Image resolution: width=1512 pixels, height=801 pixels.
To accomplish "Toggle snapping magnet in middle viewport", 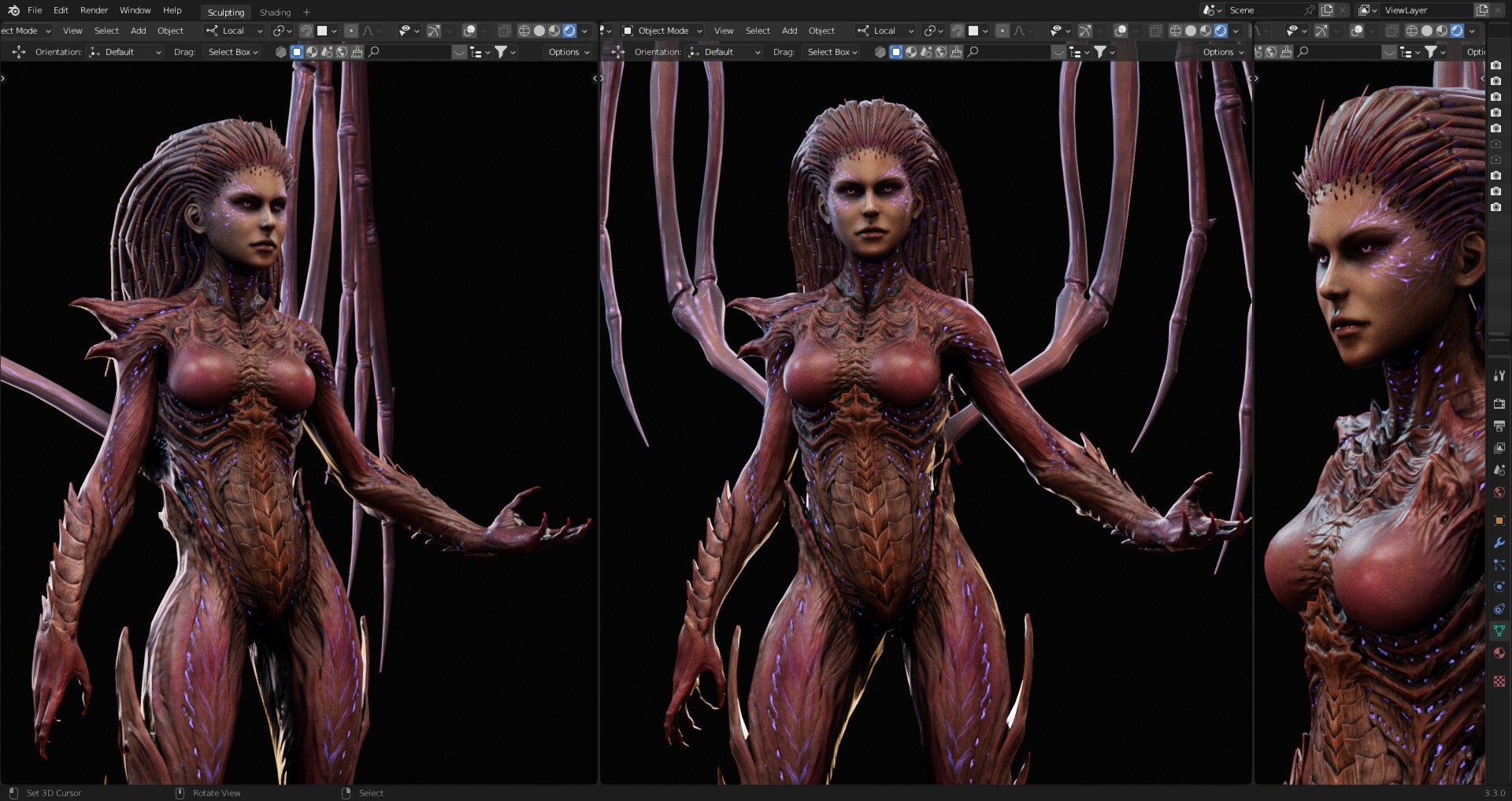I will coord(958,31).
